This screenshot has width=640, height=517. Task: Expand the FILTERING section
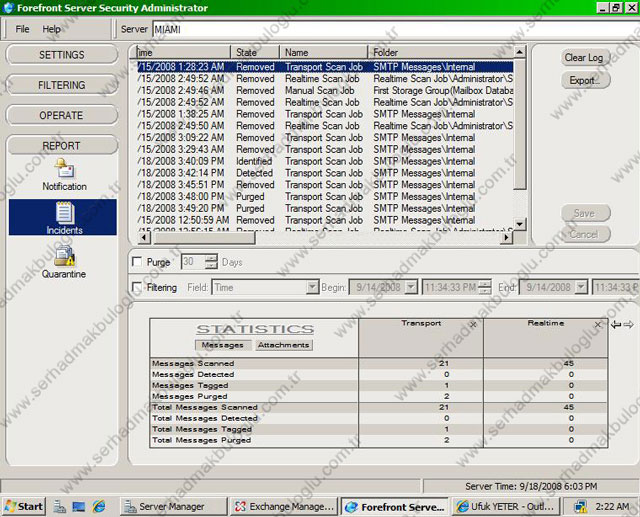click(62, 85)
